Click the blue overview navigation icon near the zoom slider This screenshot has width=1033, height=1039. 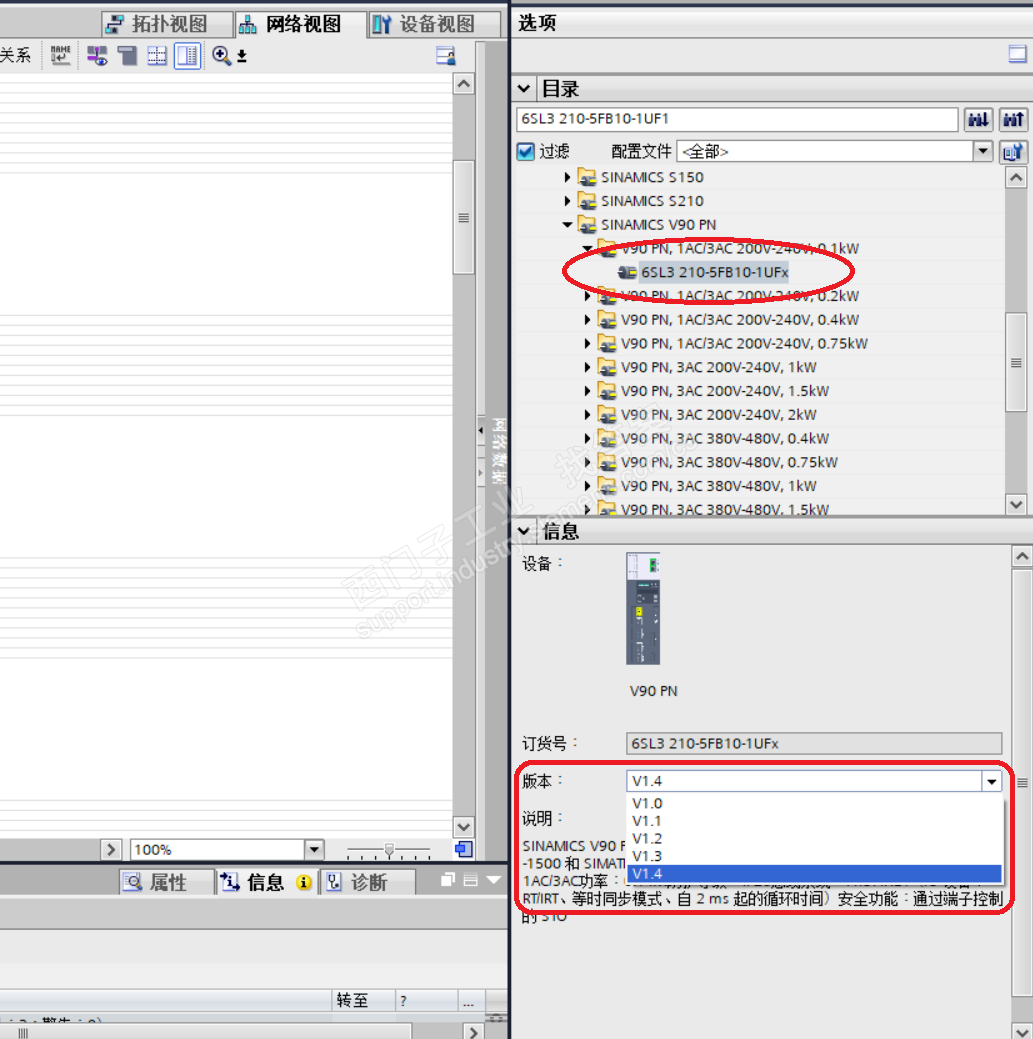click(x=464, y=849)
